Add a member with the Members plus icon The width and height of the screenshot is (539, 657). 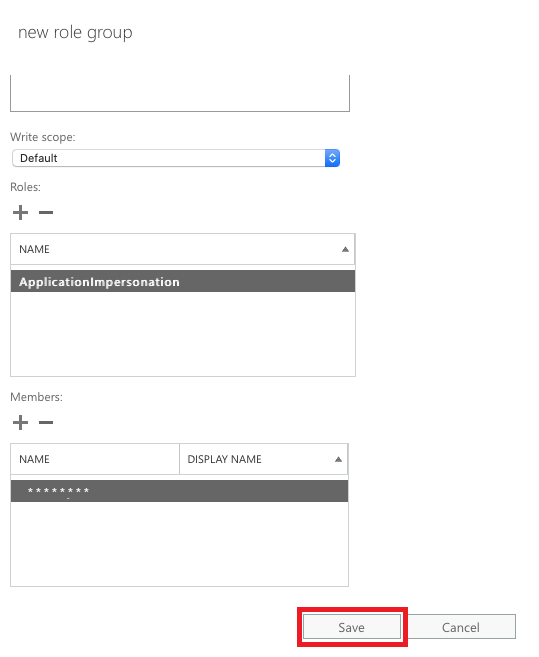20,422
